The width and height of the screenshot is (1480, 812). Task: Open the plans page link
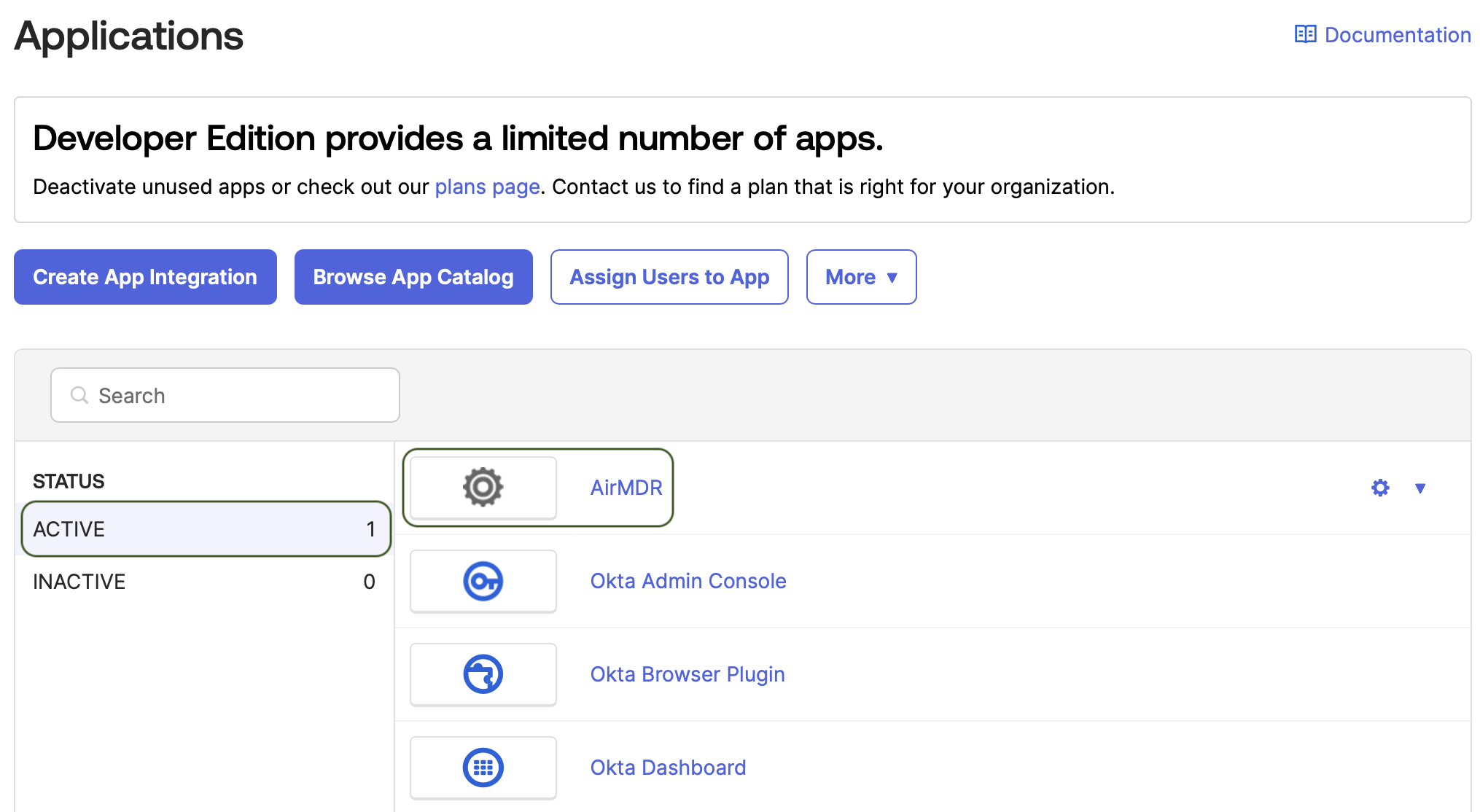click(x=487, y=187)
